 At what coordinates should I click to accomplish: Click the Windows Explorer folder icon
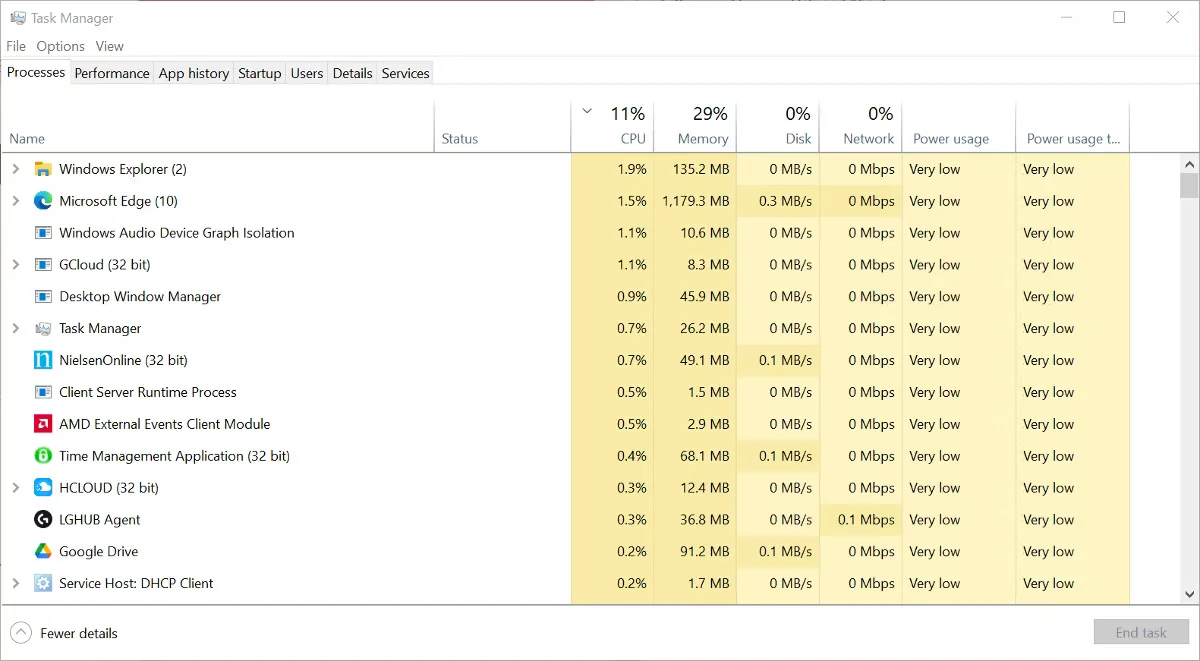coord(43,168)
